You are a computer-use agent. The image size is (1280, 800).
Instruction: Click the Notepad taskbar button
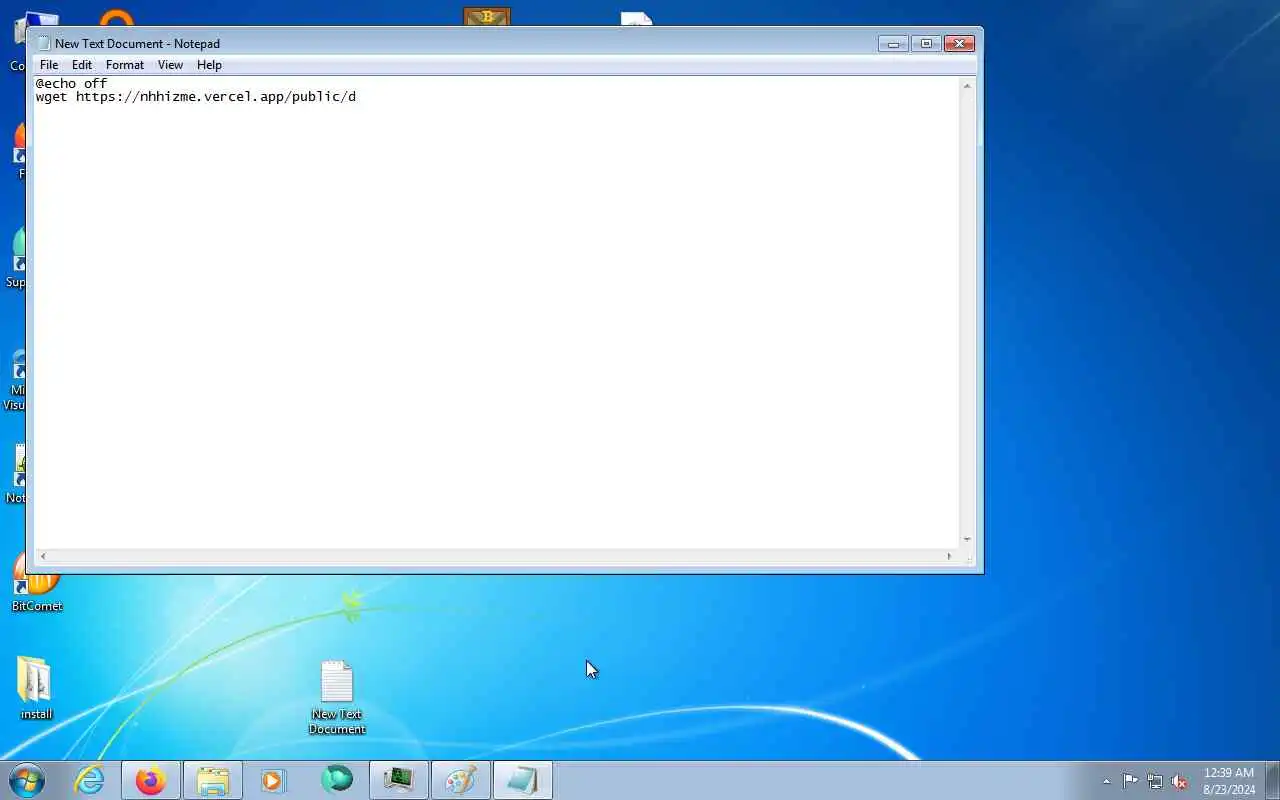tap(523, 780)
